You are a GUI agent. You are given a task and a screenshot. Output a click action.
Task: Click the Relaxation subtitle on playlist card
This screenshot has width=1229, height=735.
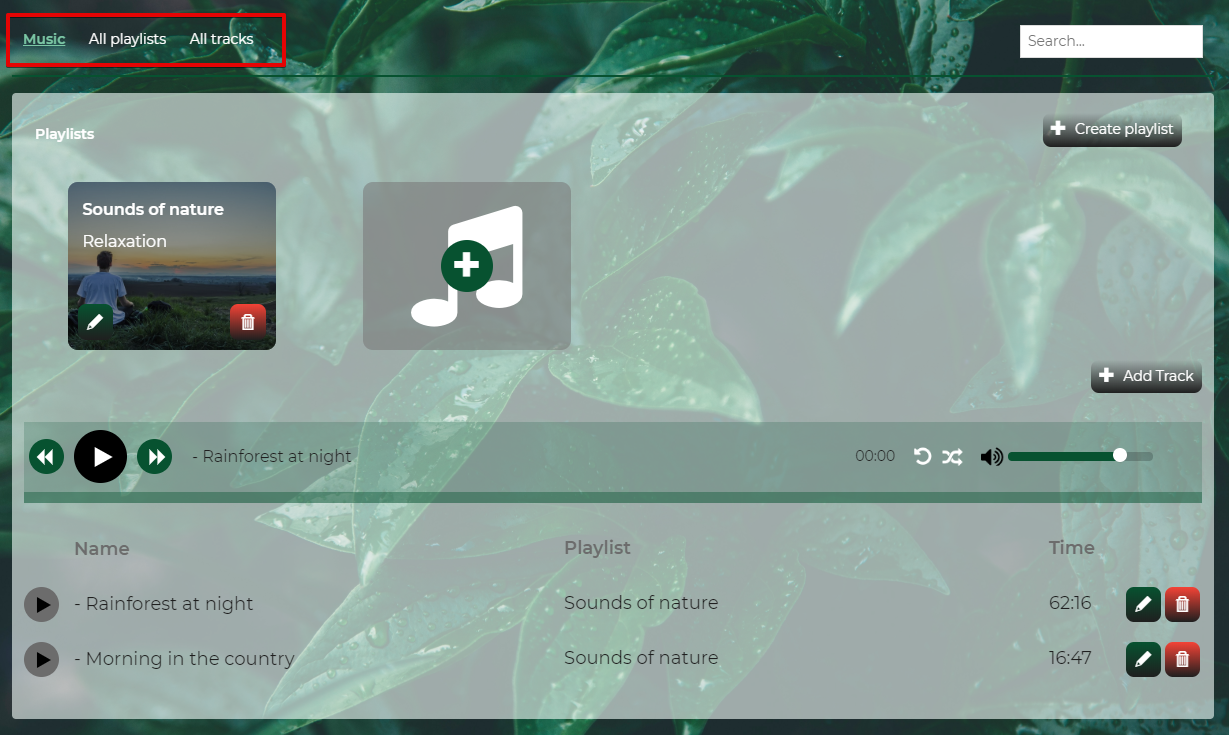pyautogui.click(x=125, y=241)
